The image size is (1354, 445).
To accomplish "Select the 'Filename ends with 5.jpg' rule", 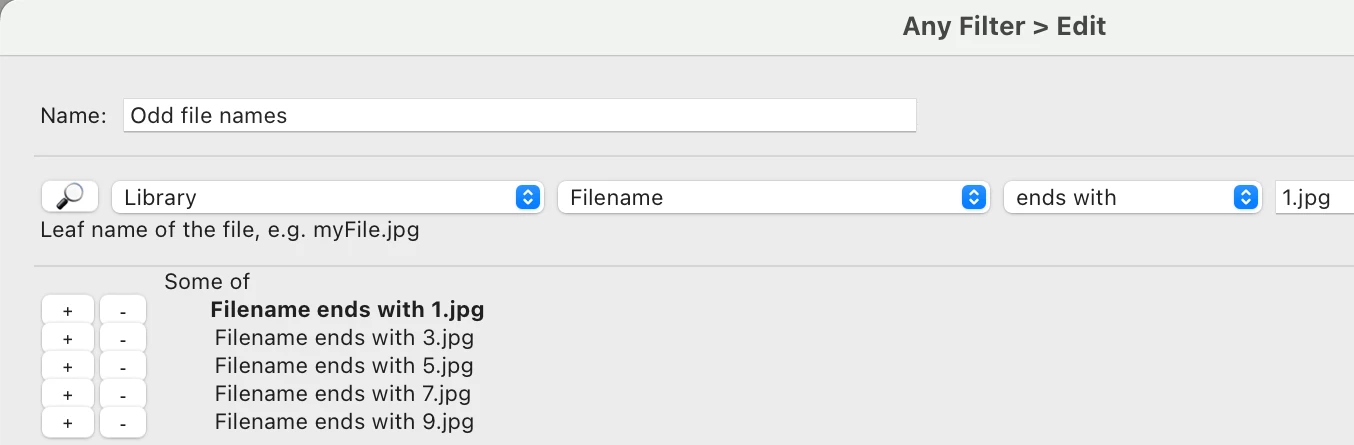I will point(344,366).
